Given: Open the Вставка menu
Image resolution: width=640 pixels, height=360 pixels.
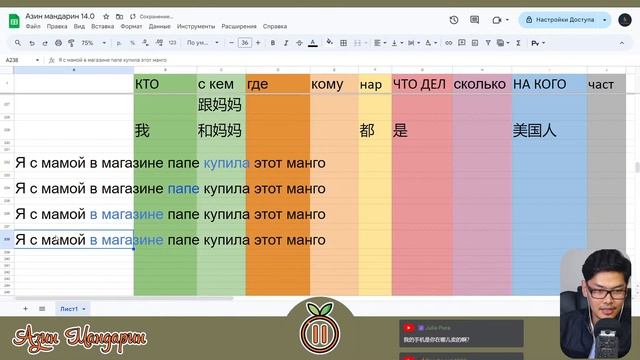Looking at the screenshot, I should pyautogui.click(x=102, y=26).
